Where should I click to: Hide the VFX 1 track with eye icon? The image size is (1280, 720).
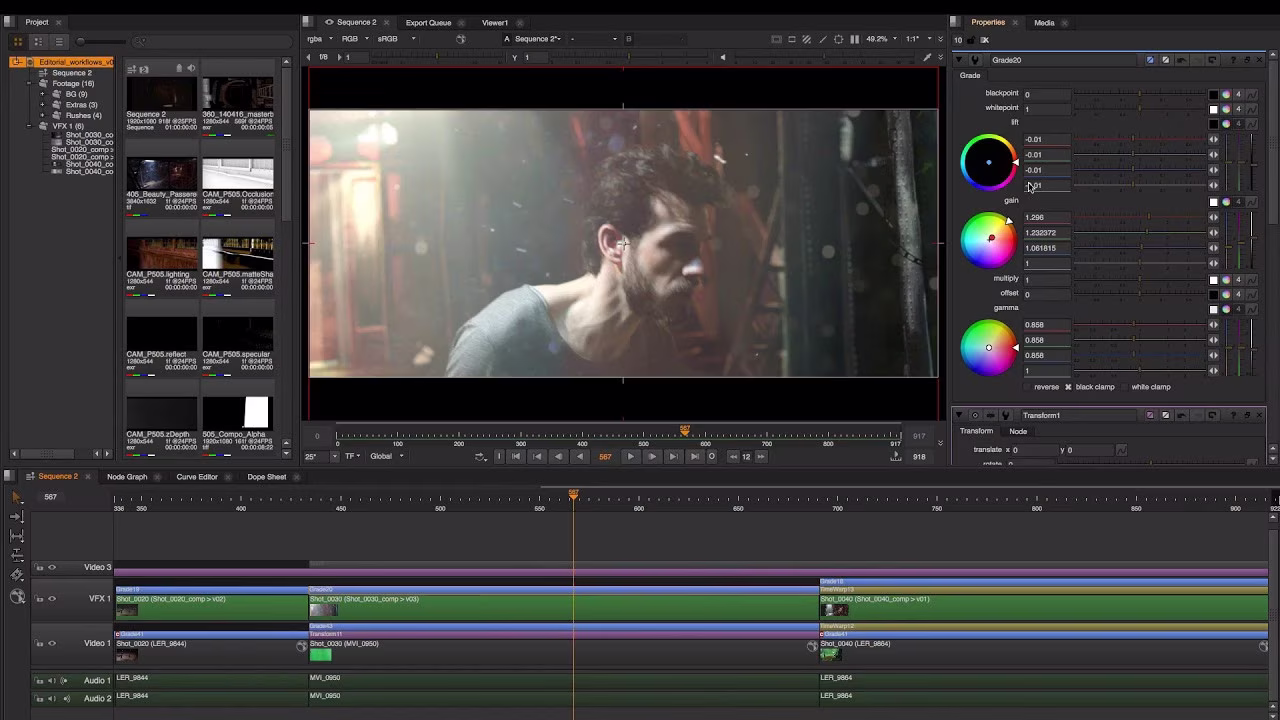(x=52, y=599)
